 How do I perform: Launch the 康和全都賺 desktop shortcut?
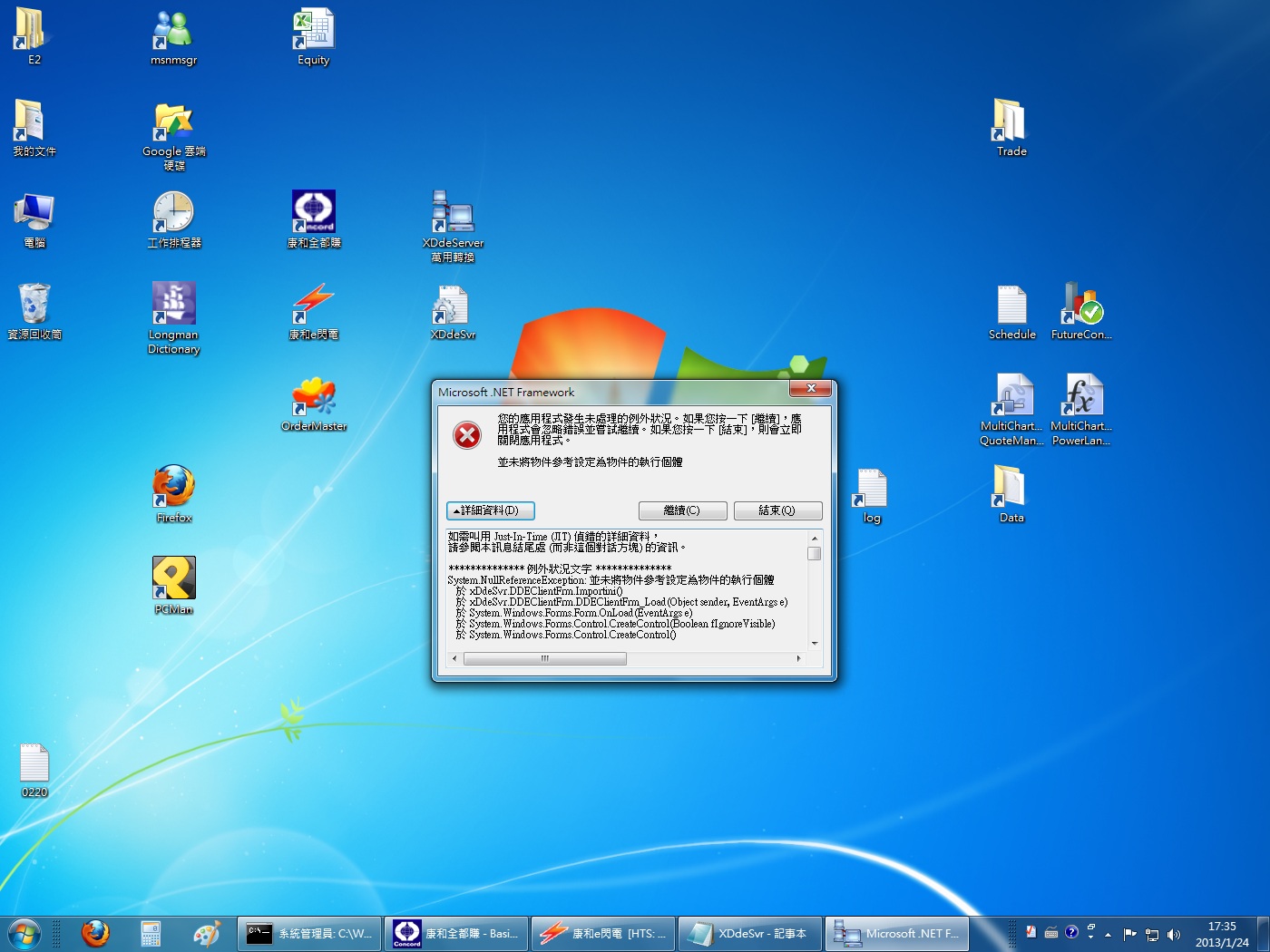(x=314, y=219)
